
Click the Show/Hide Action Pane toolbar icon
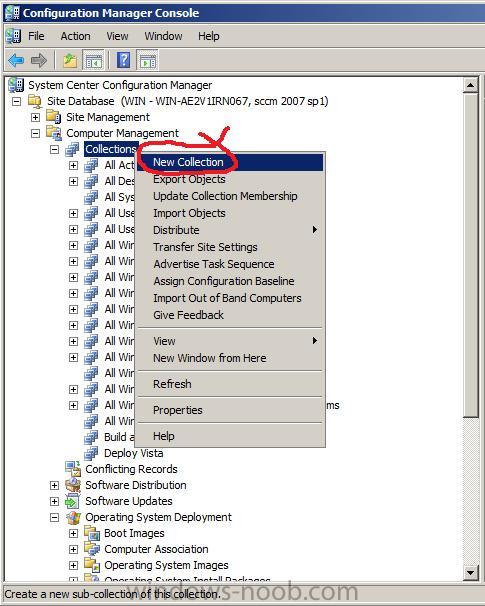pyautogui.click(x=148, y=61)
